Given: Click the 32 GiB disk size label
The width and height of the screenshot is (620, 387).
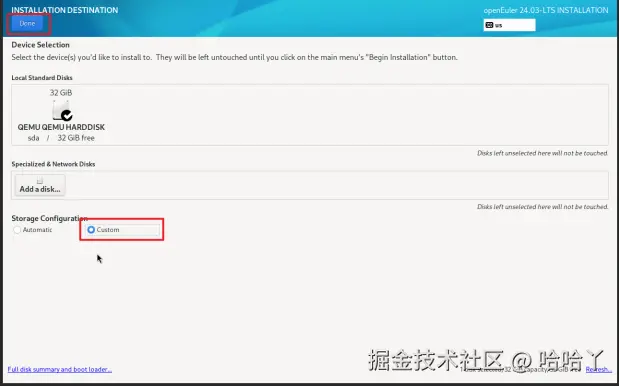Looking at the screenshot, I should click(61, 93).
